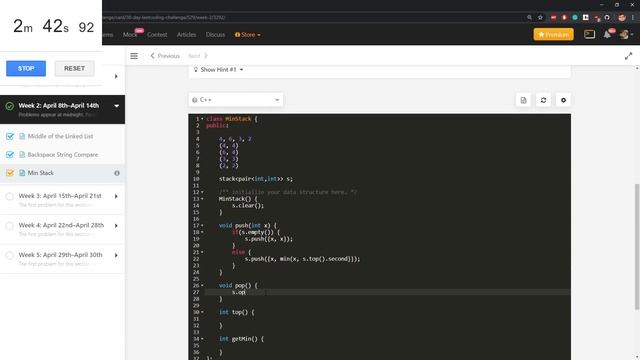Open the hamburger menu icon beside Previous
This screenshot has height=360, width=640.
click(134, 56)
